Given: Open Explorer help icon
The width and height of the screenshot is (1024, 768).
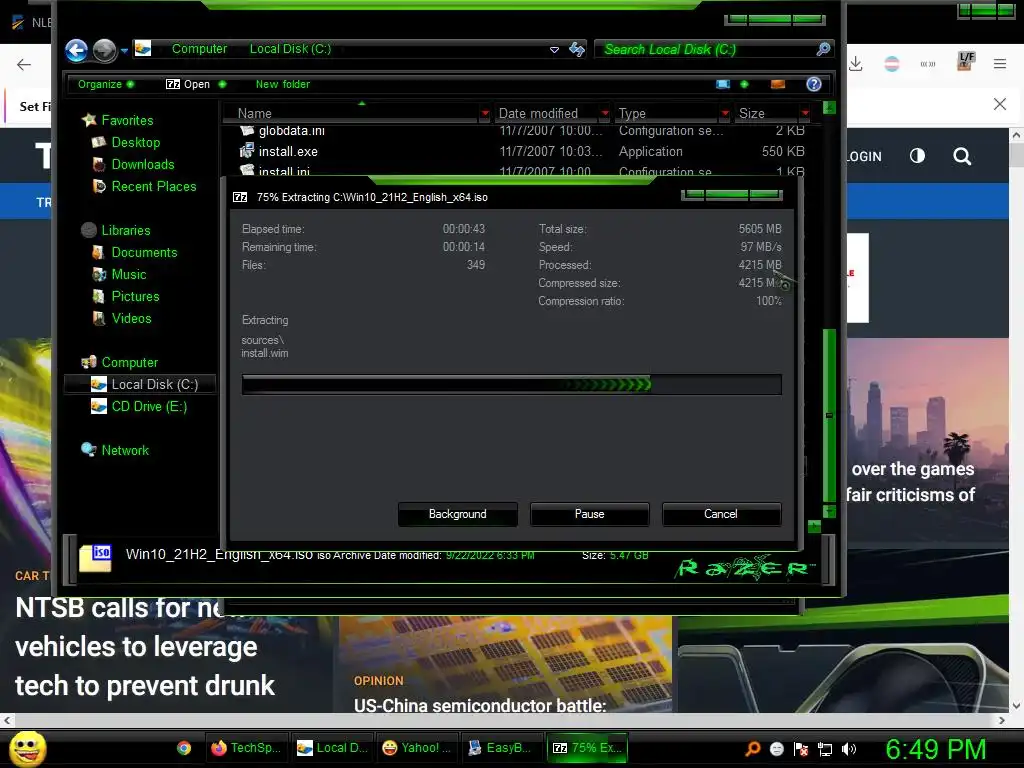Looking at the screenshot, I should 814,84.
